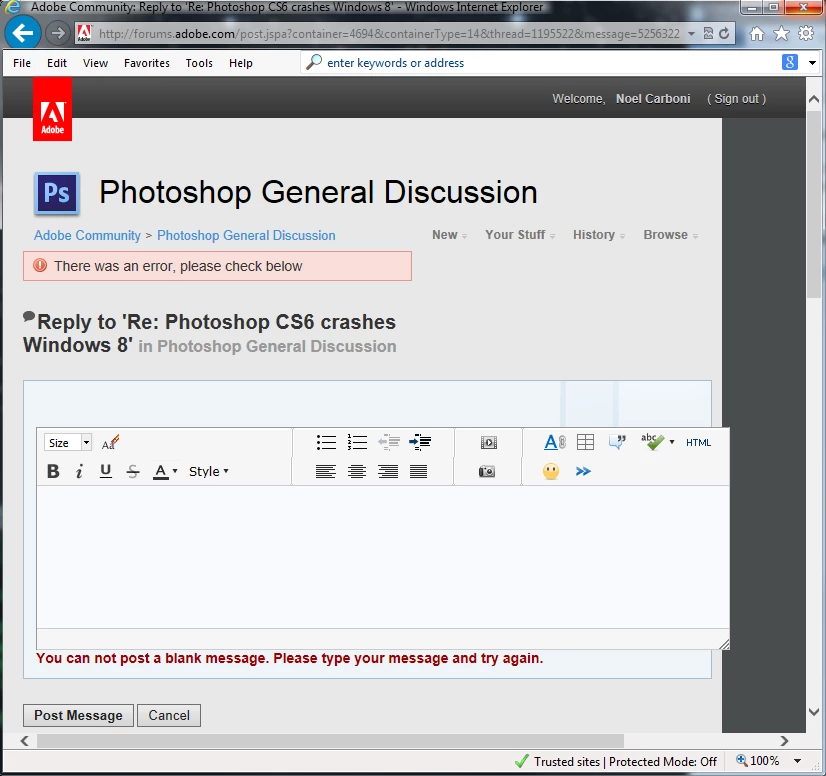
Task: Click the quote icon
Action: tap(617, 442)
